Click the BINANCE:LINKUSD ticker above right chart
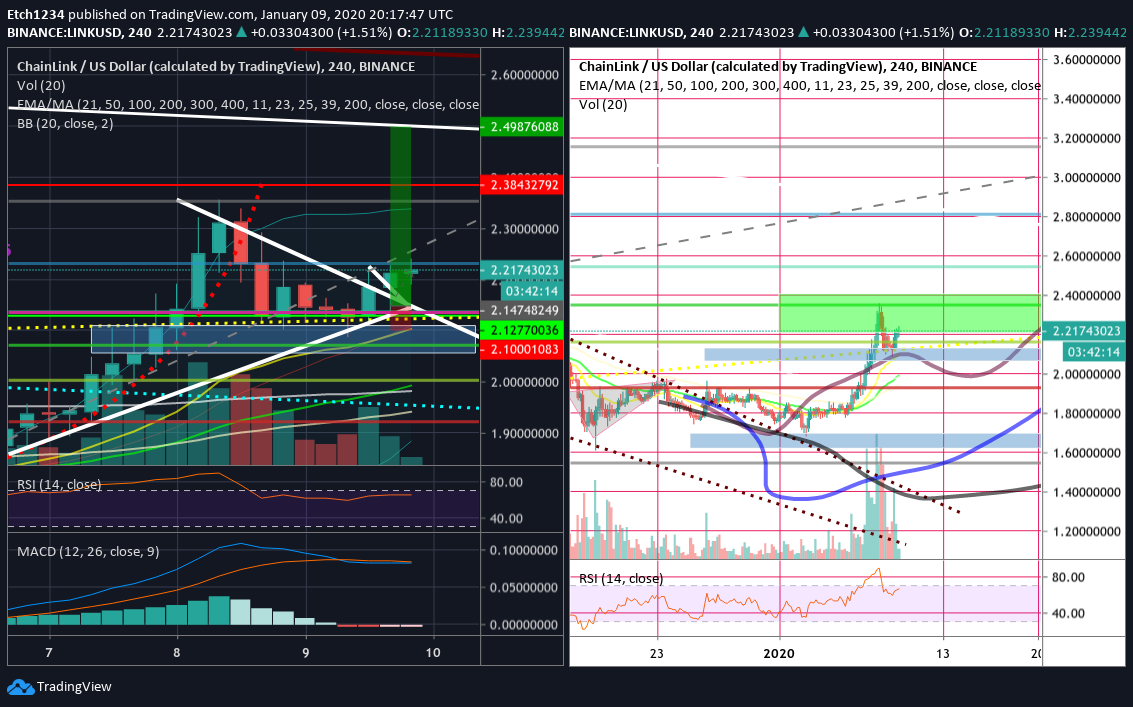The width and height of the screenshot is (1133, 707). [626, 33]
